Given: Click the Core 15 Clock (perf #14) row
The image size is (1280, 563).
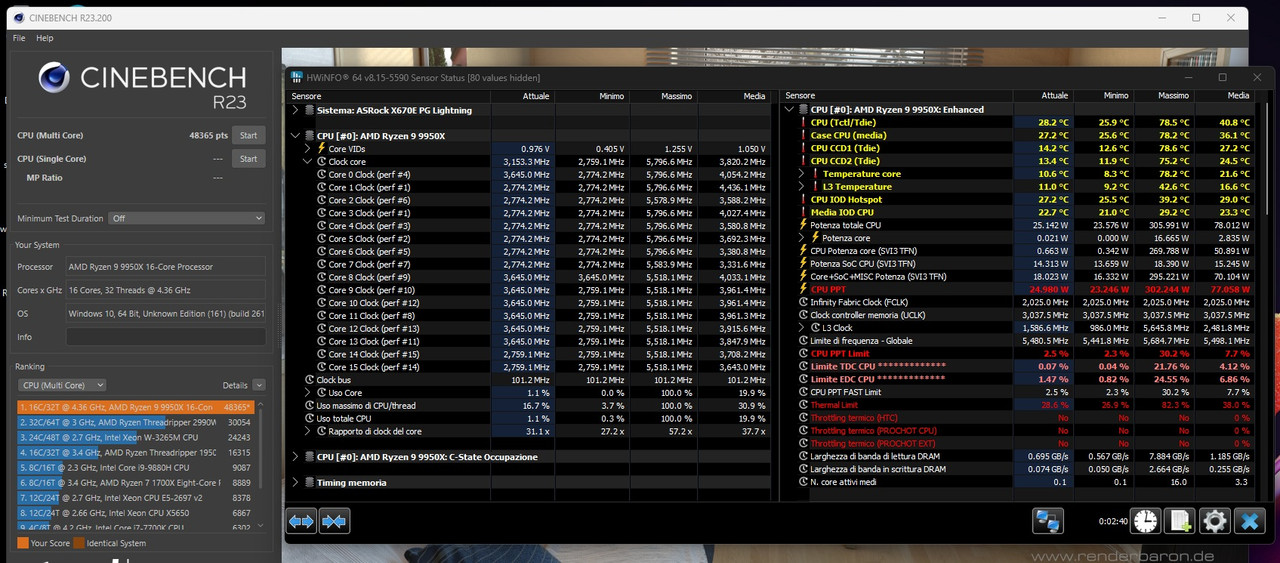Looking at the screenshot, I should [529, 367].
